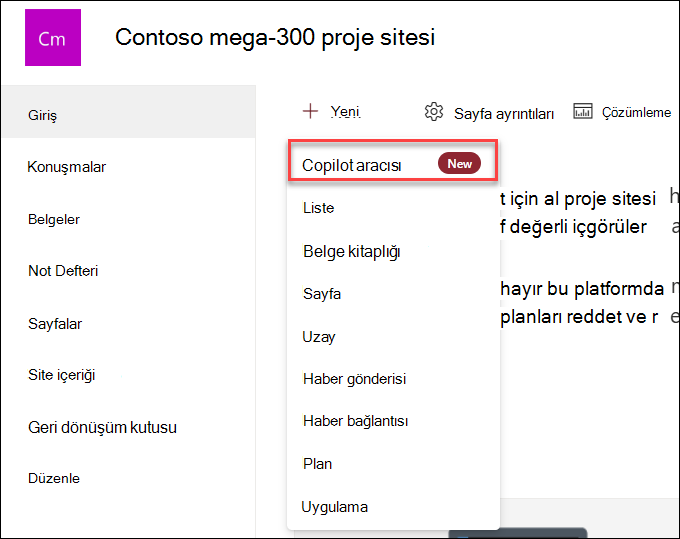Choose Belge kitaplığı menu entry
Screen dimensions: 680x539
coord(351,252)
